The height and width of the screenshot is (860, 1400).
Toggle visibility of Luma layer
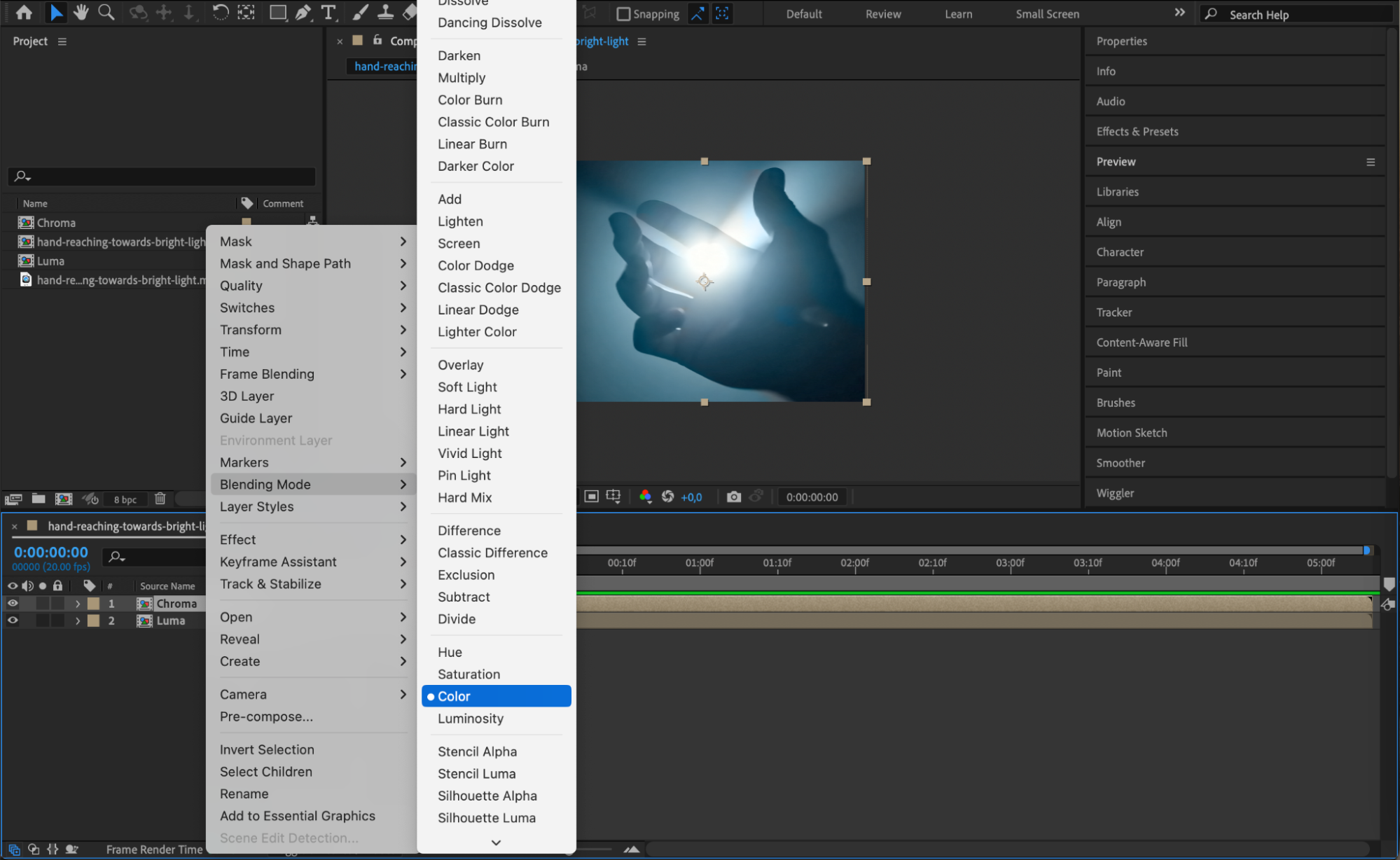coord(13,620)
